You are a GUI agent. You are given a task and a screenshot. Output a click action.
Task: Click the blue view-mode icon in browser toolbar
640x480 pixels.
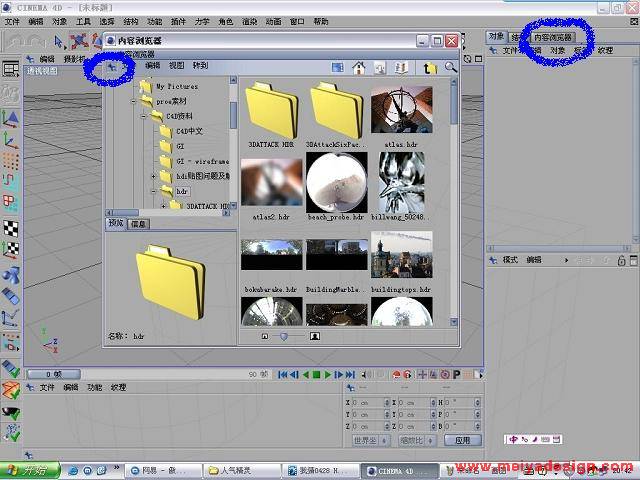coord(338,67)
